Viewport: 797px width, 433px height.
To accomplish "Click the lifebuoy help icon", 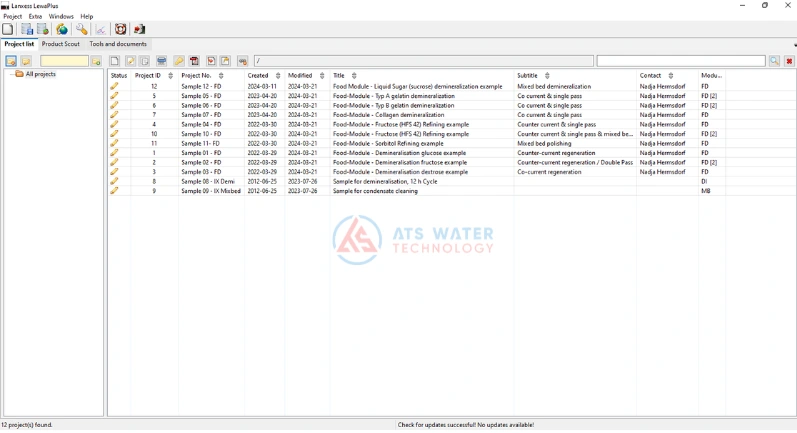I will click(x=120, y=29).
